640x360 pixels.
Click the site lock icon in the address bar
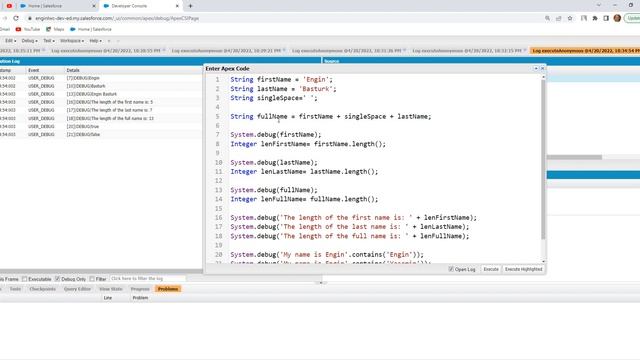coord(29,18)
